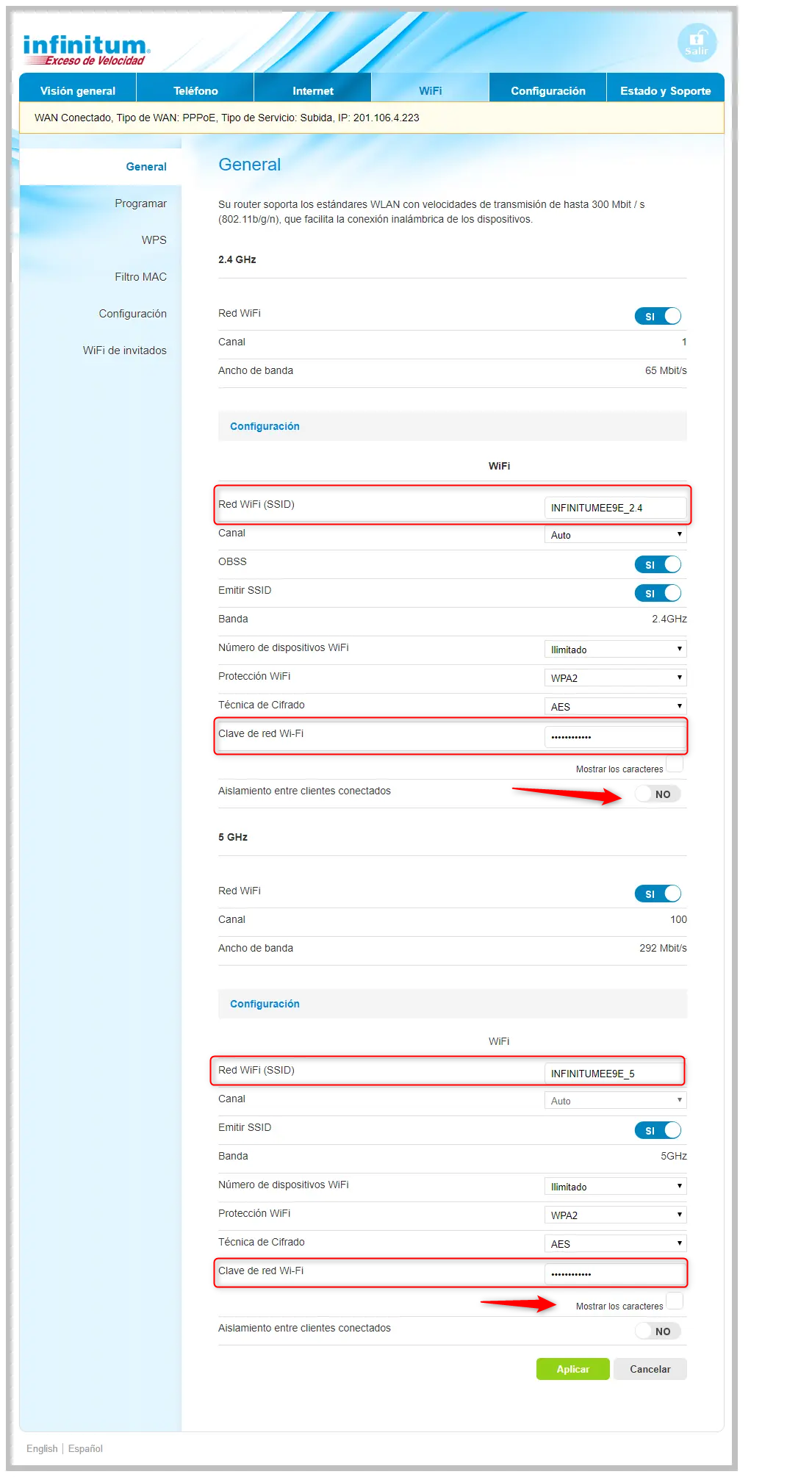Check Mostrar los caracteres for 5 GHz password
812x1477 pixels.
click(674, 1301)
